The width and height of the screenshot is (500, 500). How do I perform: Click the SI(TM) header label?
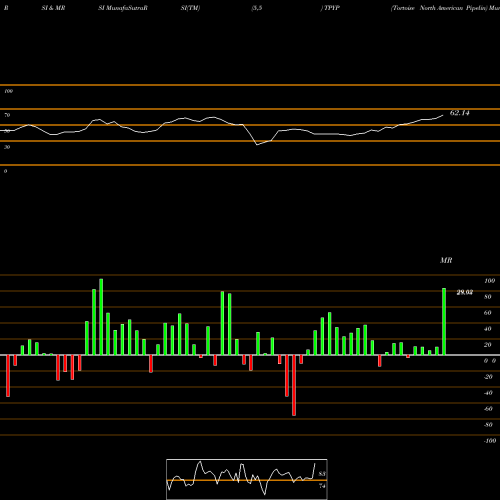point(190,8)
